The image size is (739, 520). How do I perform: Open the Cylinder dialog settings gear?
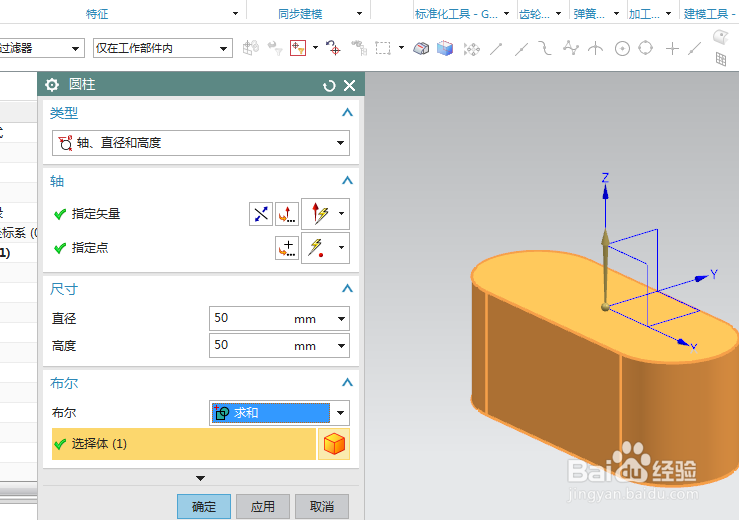click(x=52, y=85)
